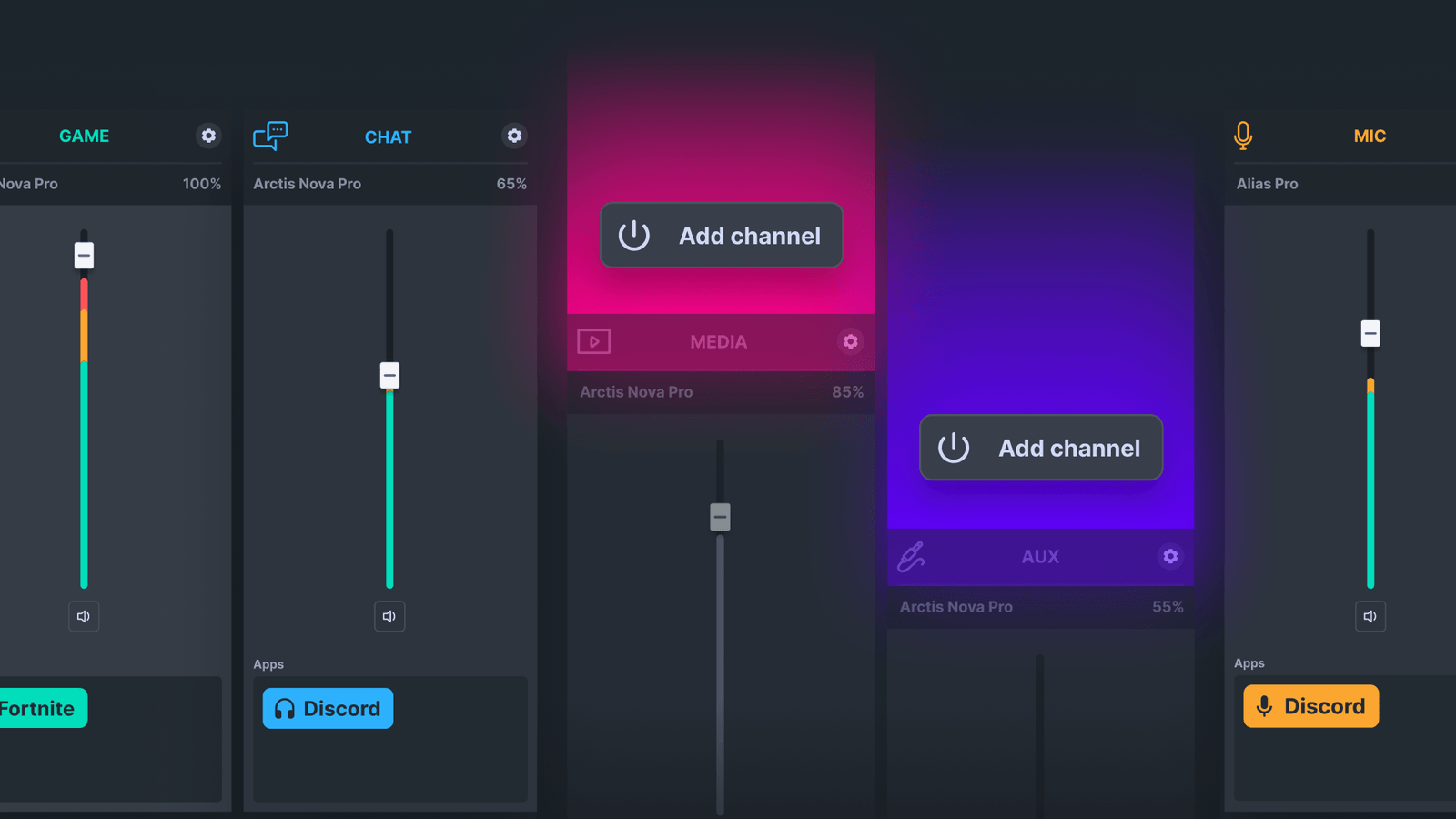Mute the MIC channel speaker
The width and height of the screenshot is (1456, 819).
click(x=1370, y=616)
